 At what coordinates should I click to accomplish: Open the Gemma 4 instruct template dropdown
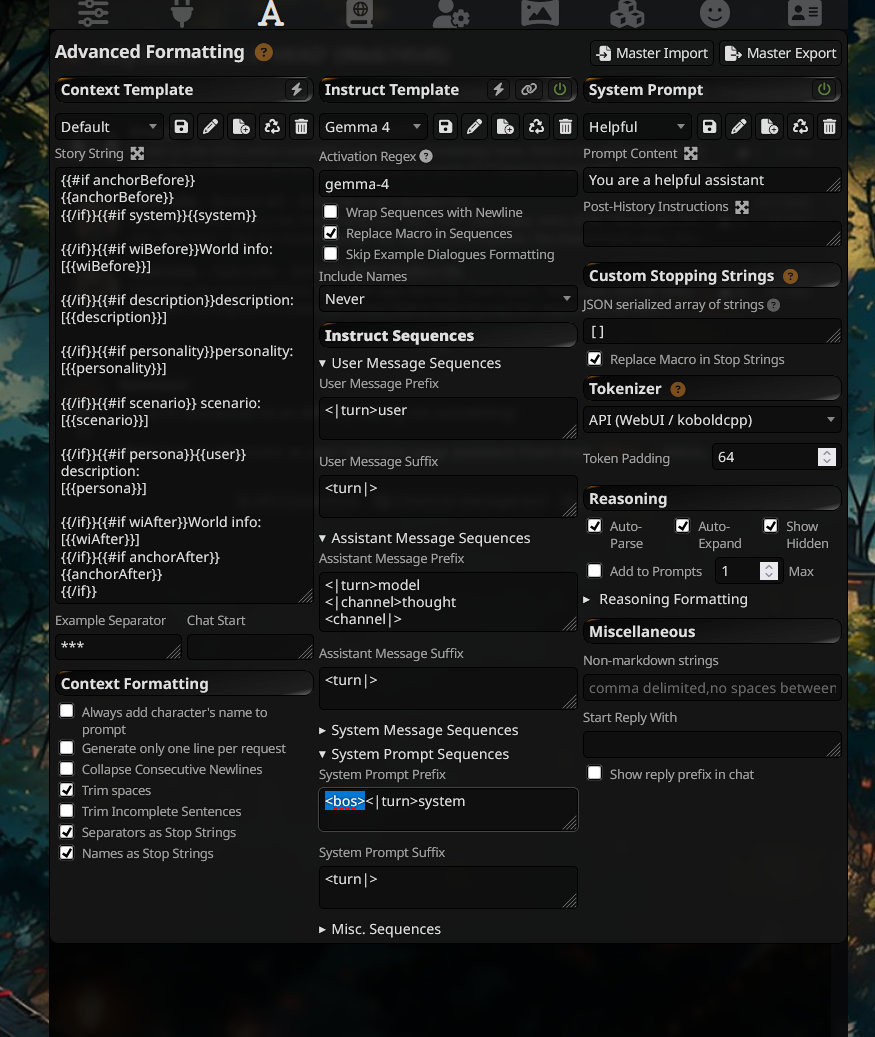point(373,126)
